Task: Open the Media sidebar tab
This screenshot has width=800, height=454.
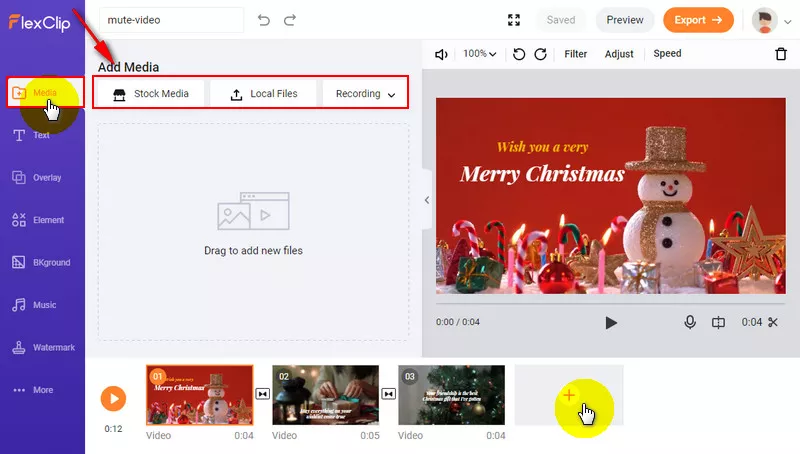Action: [45, 92]
